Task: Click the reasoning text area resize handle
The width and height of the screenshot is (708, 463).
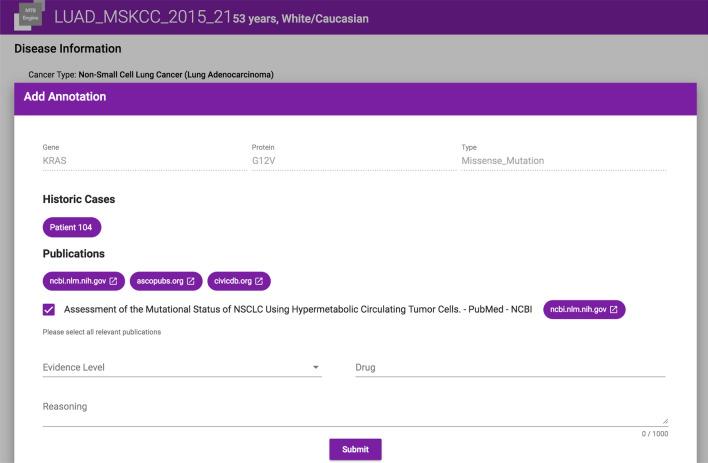Action: 665,421
